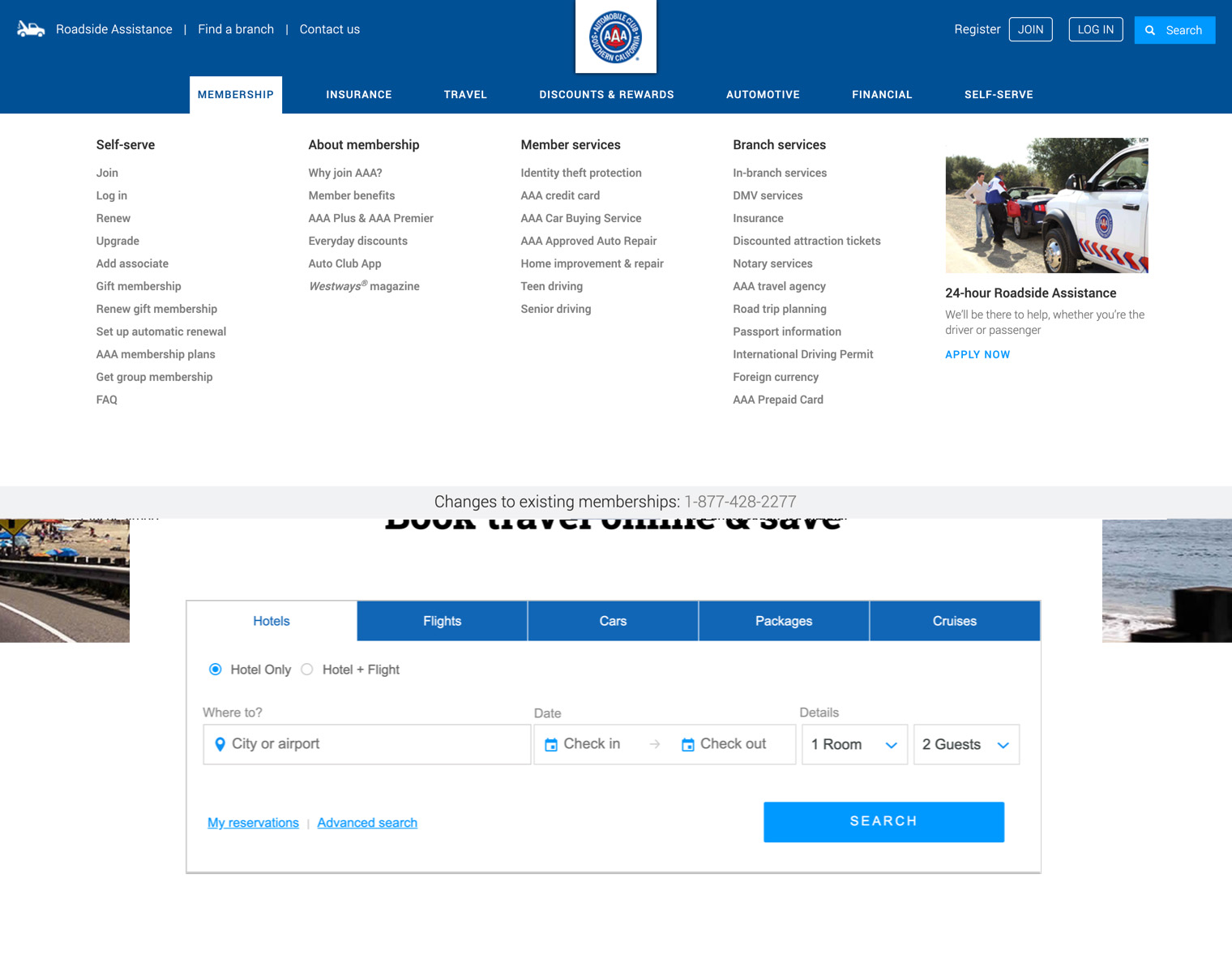Click the AAA Southern California logo
Screen dimensions: 1232x963
point(616,36)
